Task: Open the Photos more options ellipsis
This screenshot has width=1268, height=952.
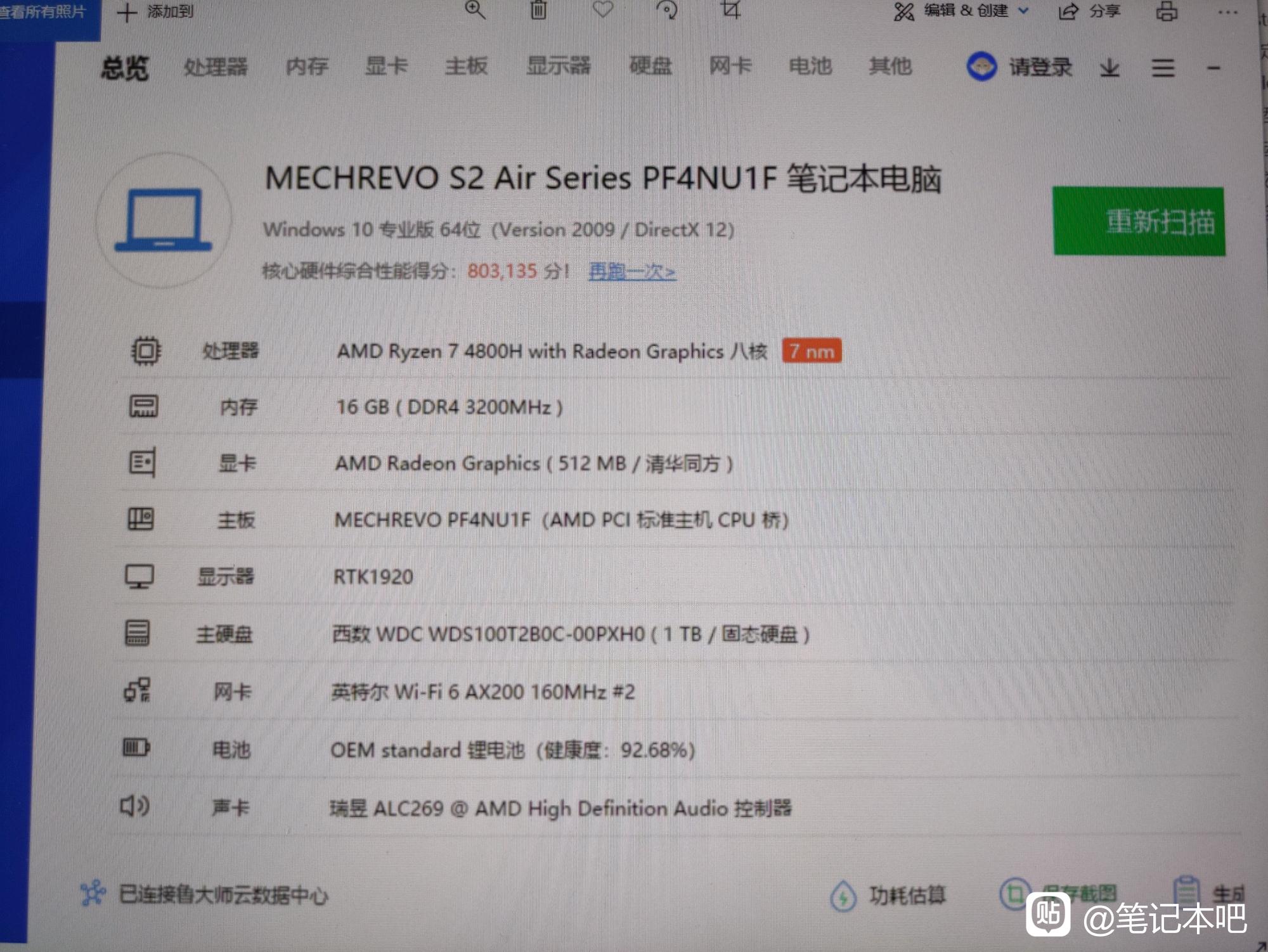Action: 1228,12
